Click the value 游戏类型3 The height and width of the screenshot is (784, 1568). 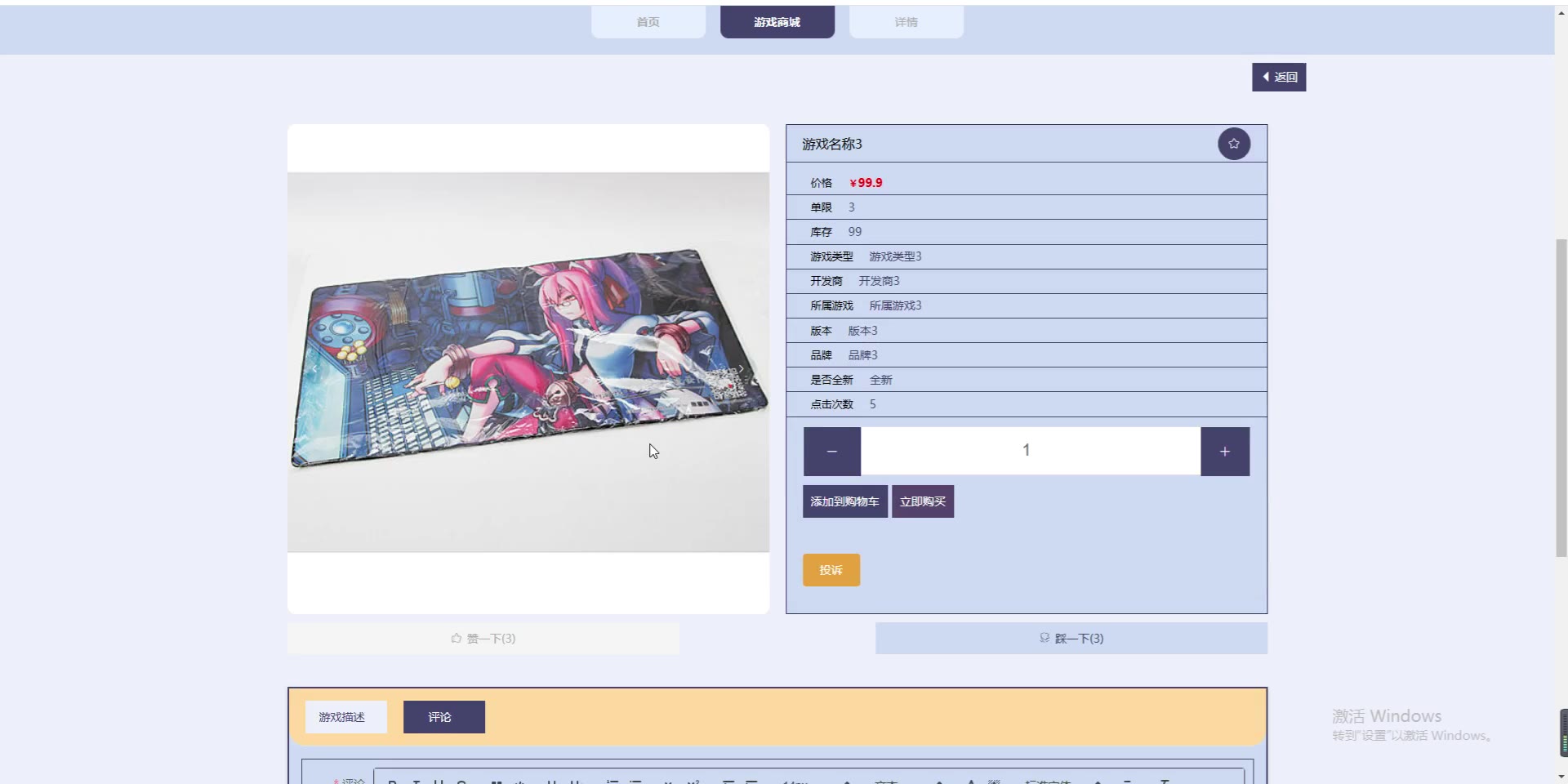(895, 256)
